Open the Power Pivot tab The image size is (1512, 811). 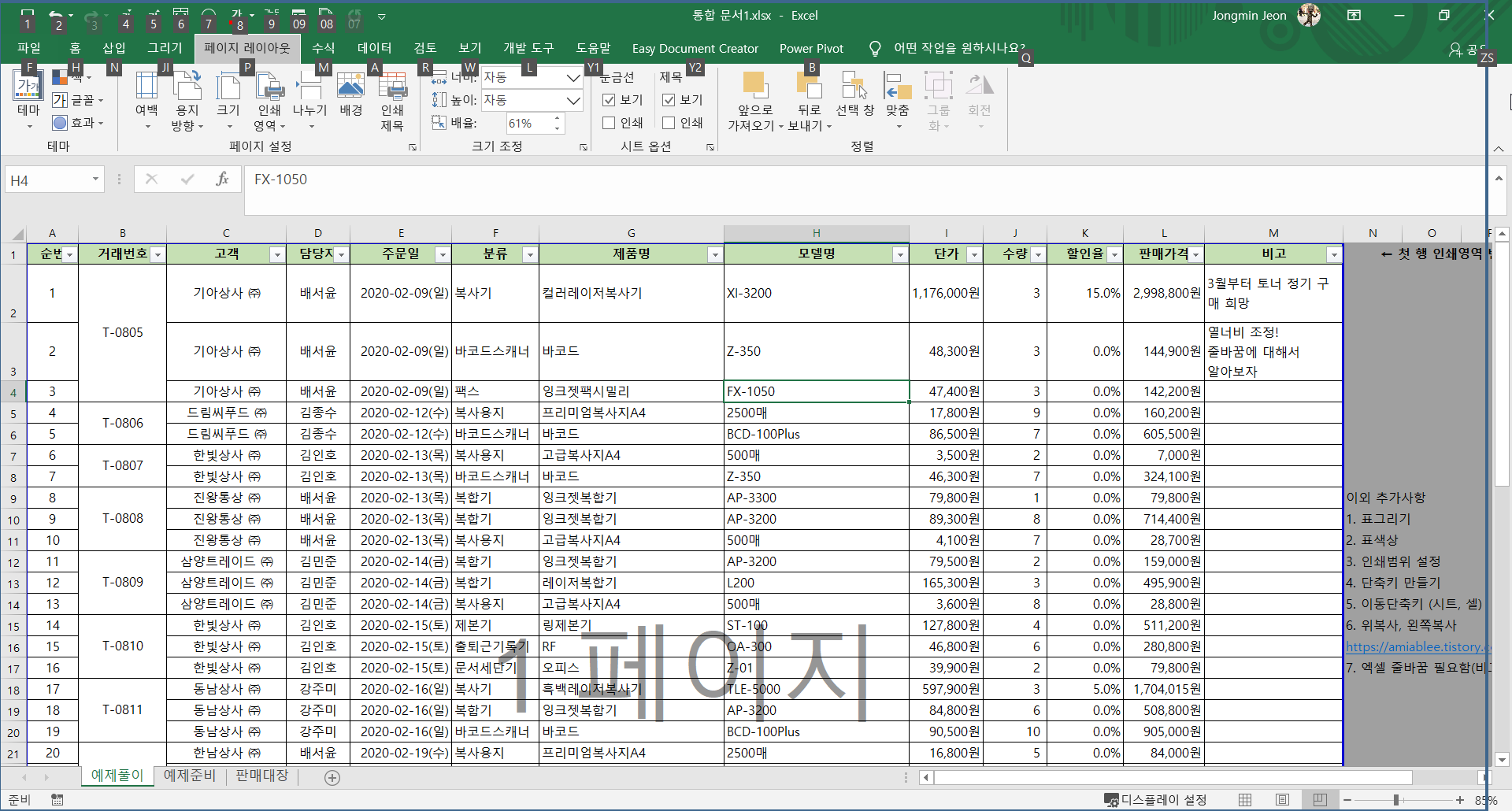point(811,49)
